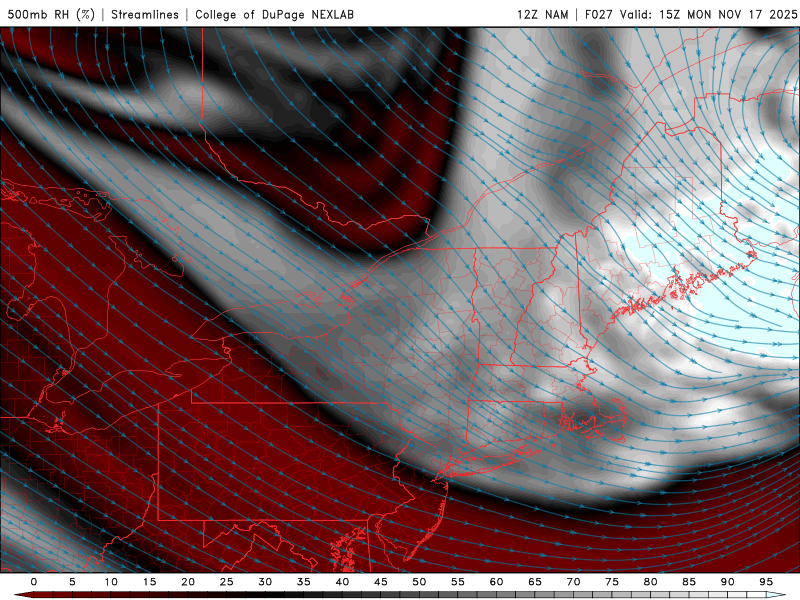Image resolution: width=800 pixels, height=600 pixels.
Task: Click the '90' value on the color scale
Action: (727, 582)
